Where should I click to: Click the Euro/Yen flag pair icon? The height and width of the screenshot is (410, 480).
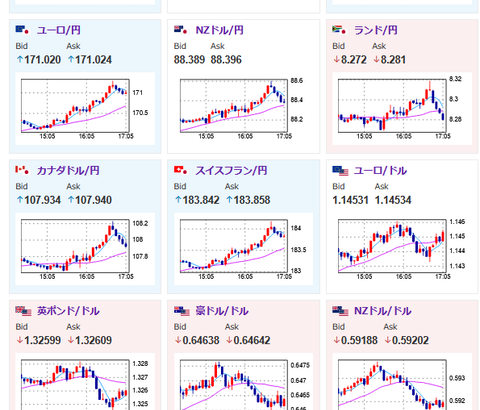pos(22,30)
